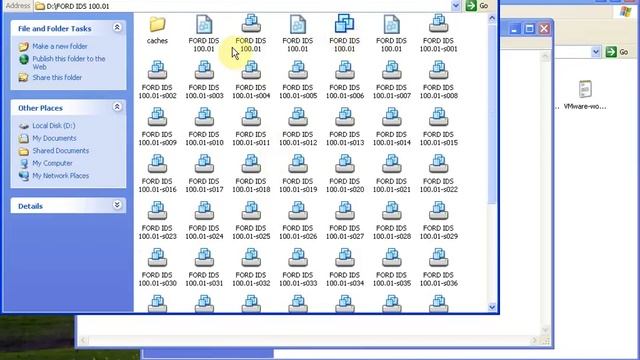Select FORD IDS 100.01-s001 file icon

(x=438, y=24)
